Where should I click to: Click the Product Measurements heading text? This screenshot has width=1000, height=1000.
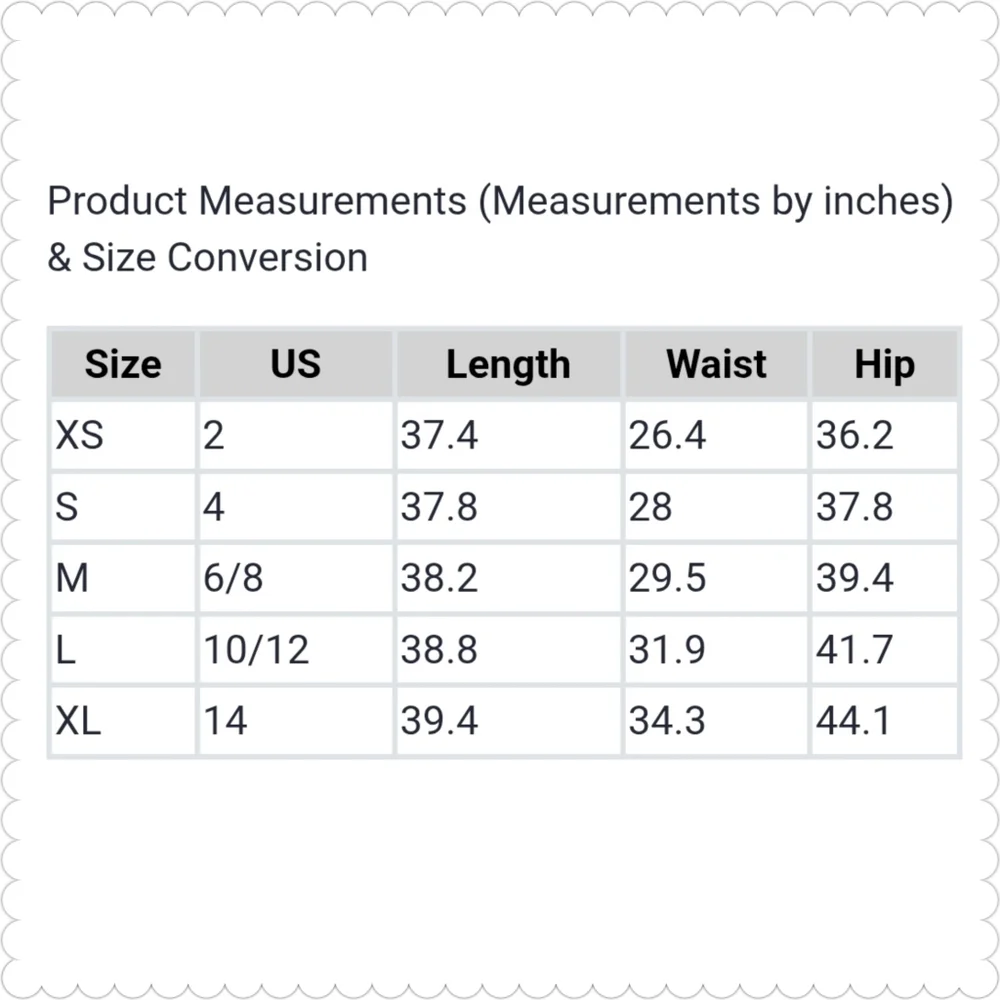pyautogui.click(x=500, y=229)
